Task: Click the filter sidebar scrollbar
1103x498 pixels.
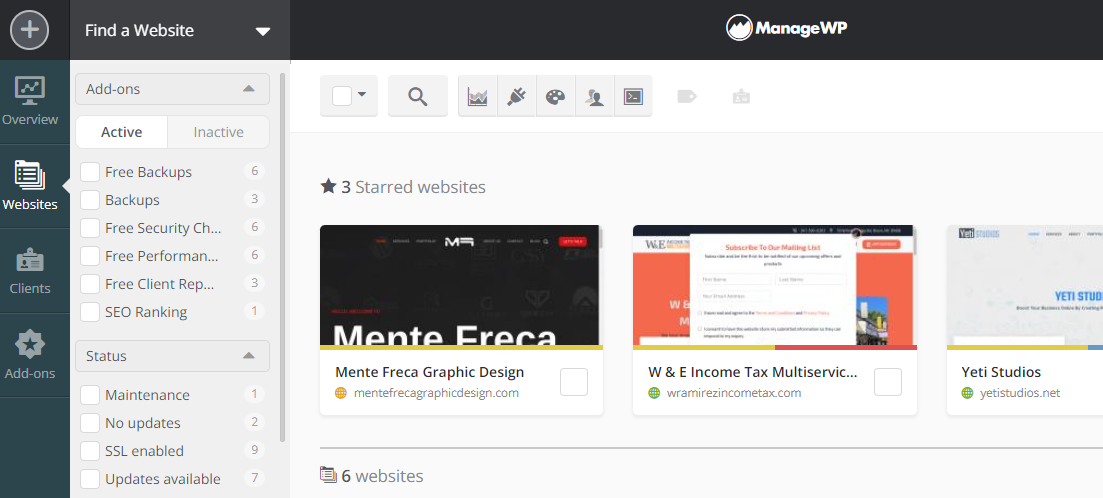Action: click(x=283, y=257)
